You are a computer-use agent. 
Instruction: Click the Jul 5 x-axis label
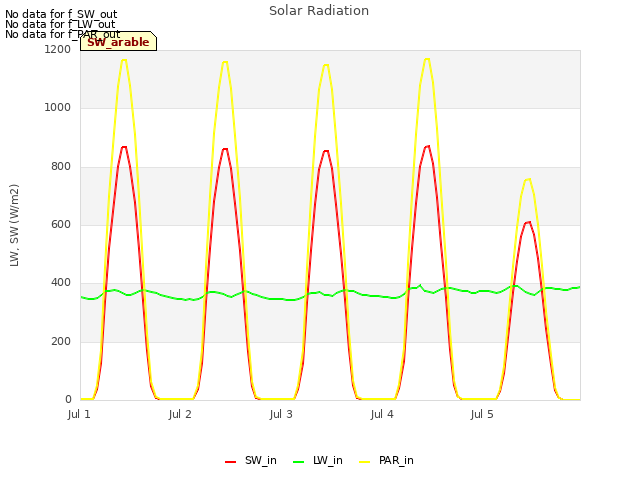[x=482, y=414]
